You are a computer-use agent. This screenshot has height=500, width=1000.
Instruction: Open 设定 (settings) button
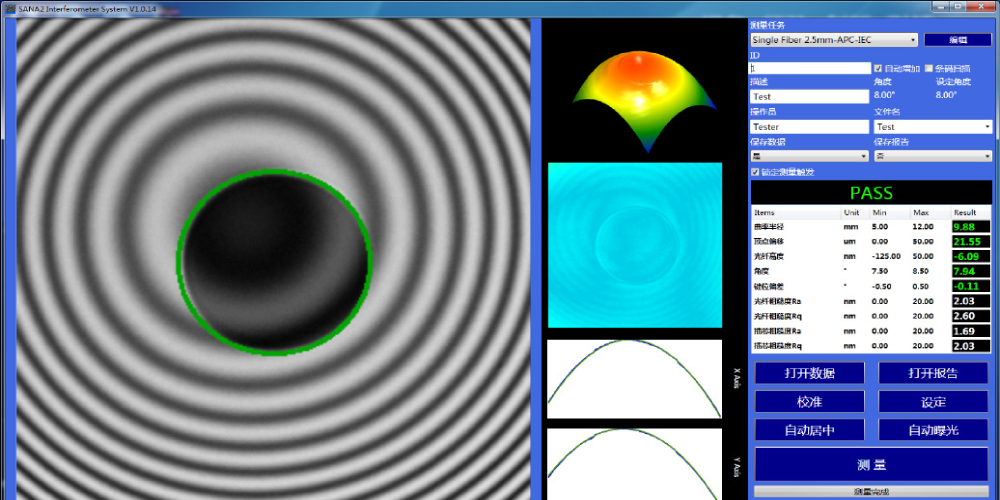point(932,402)
